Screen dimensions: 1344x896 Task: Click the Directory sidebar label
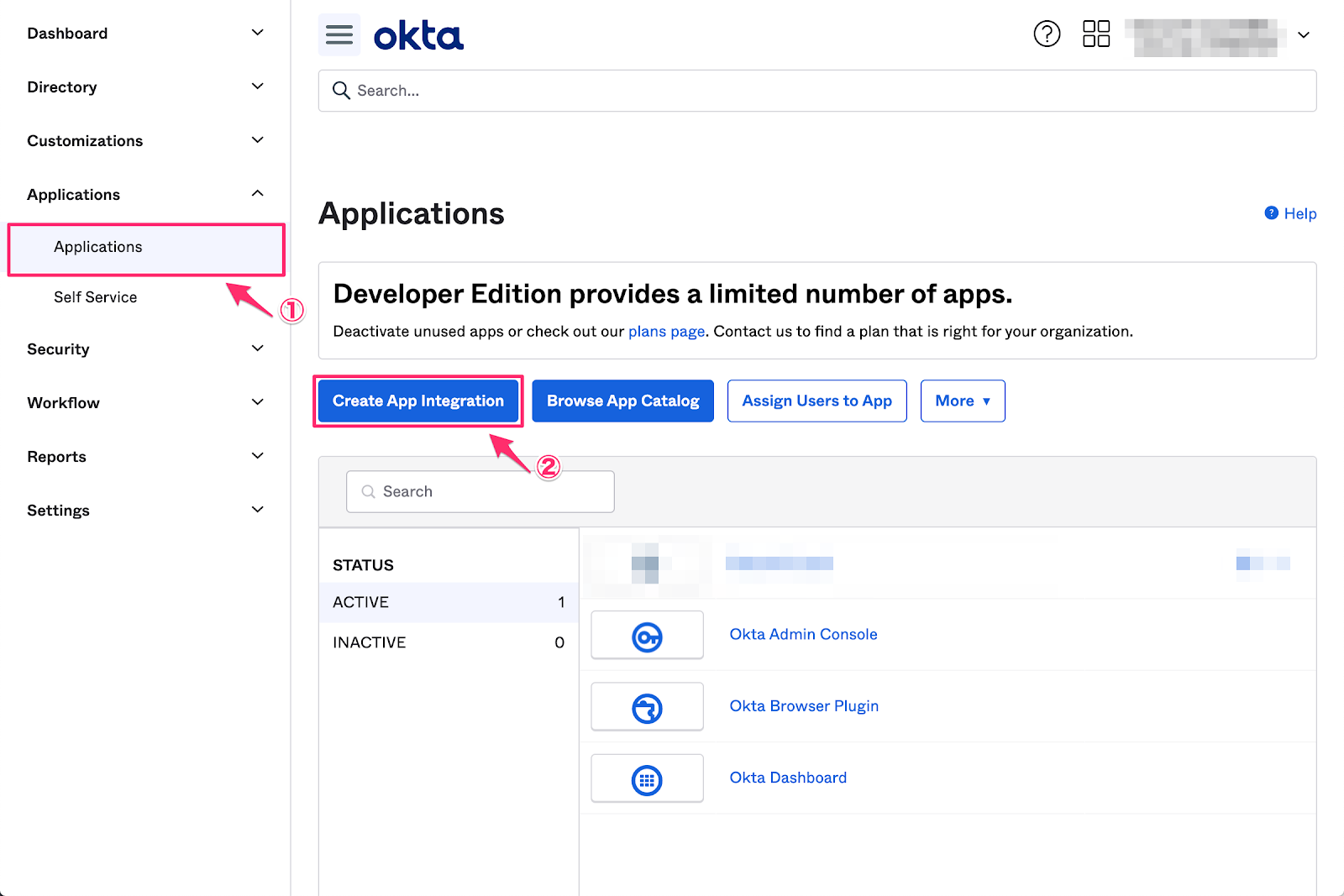62,87
